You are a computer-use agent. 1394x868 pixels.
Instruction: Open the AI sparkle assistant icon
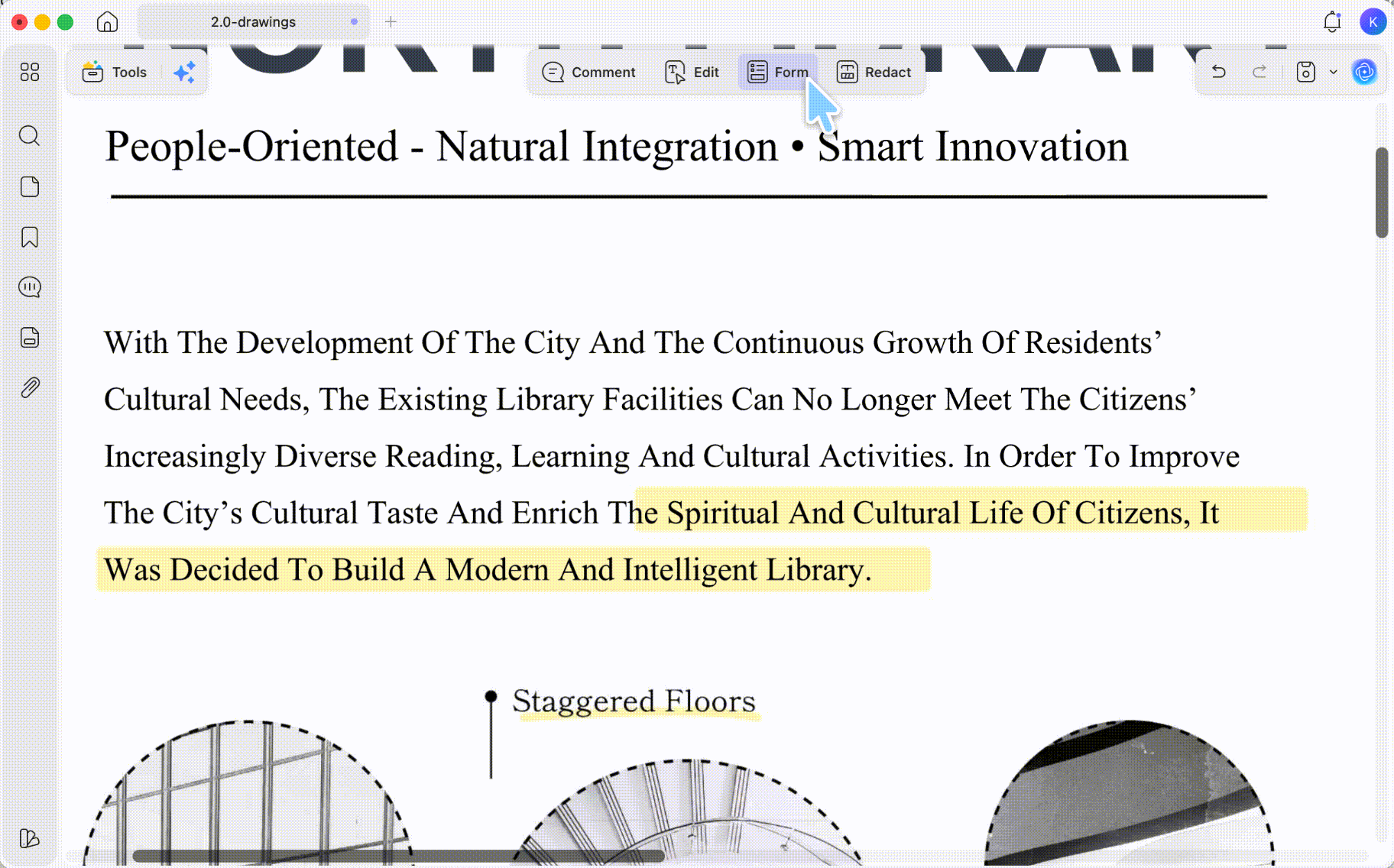[185, 72]
